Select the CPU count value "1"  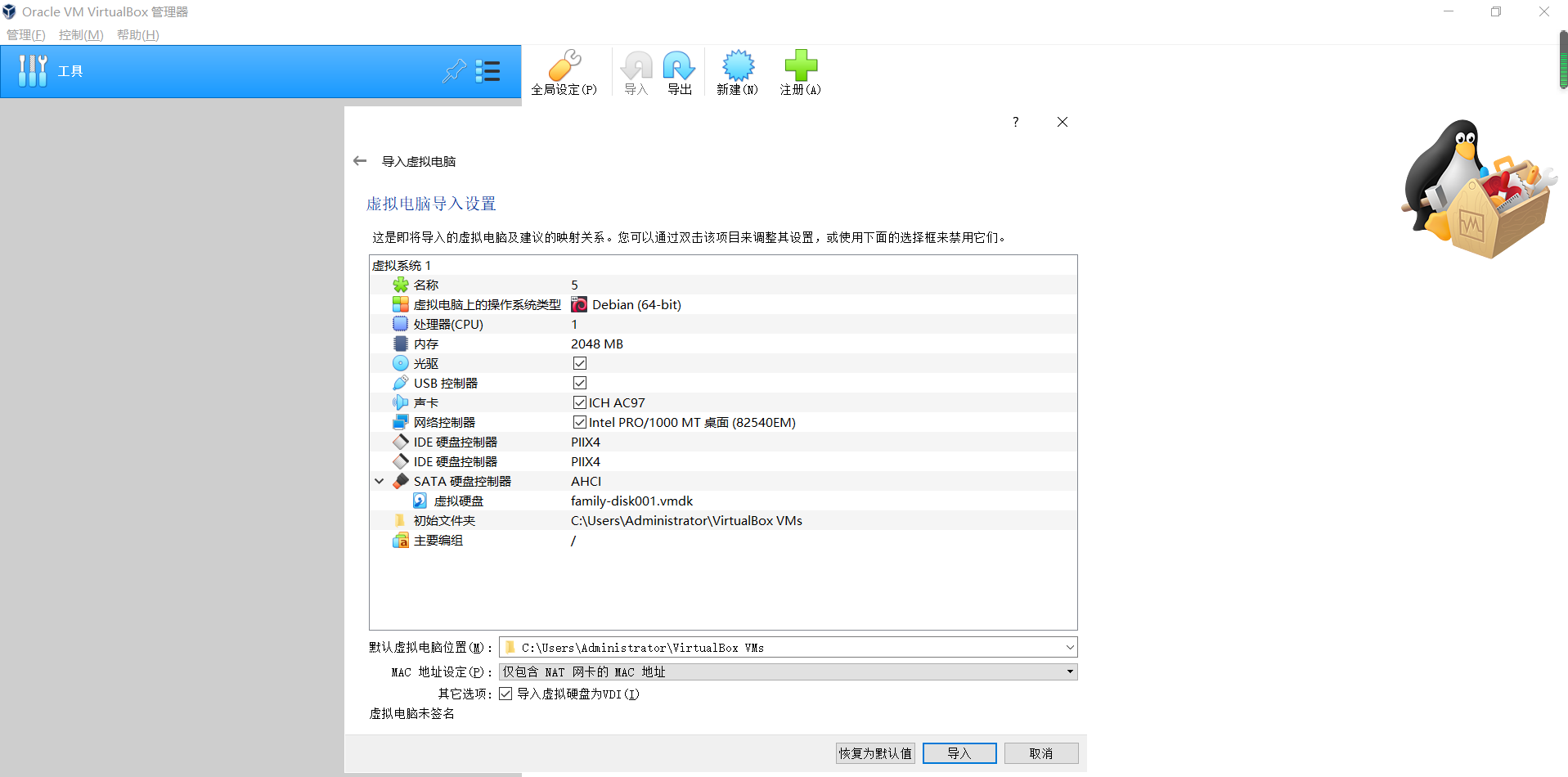click(574, 324)
